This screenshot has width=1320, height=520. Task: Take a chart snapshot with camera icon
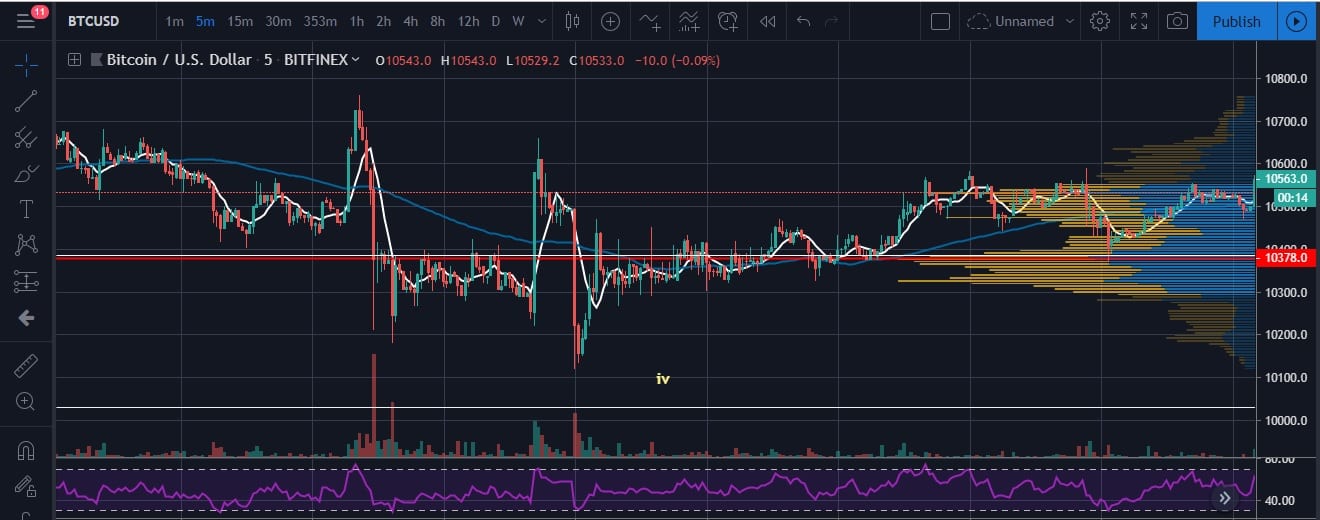[x=1179, y=21]
